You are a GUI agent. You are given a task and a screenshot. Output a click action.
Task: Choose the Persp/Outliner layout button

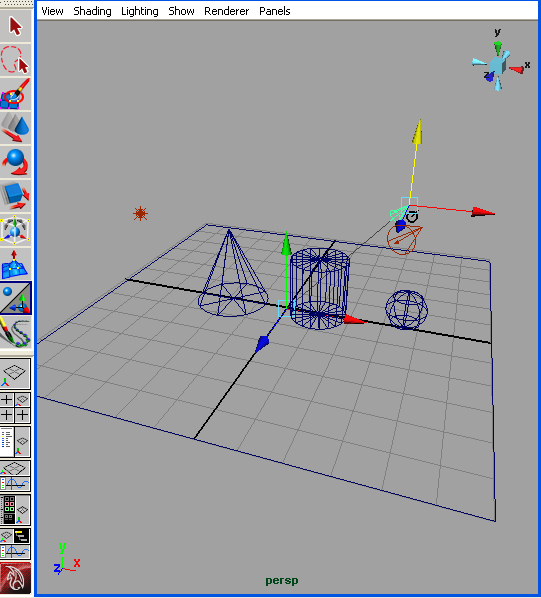pyautogui.click(x=15, y=442)
